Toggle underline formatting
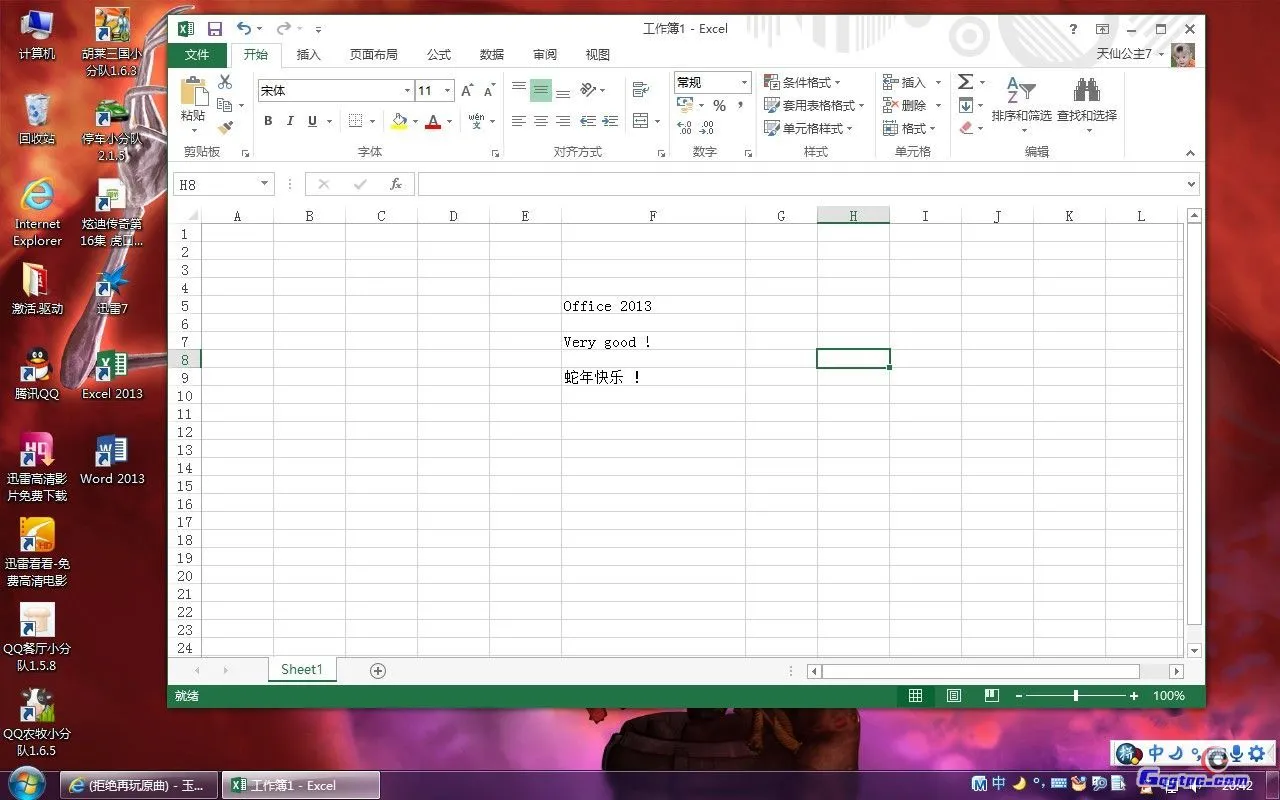This screenshot has width=1280, height=800. pos(310,120)
